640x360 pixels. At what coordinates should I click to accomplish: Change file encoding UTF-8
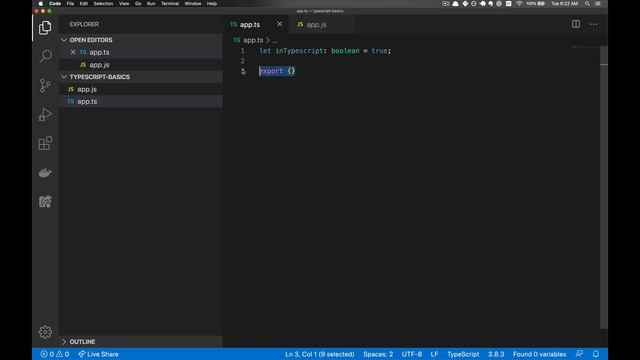411,354
